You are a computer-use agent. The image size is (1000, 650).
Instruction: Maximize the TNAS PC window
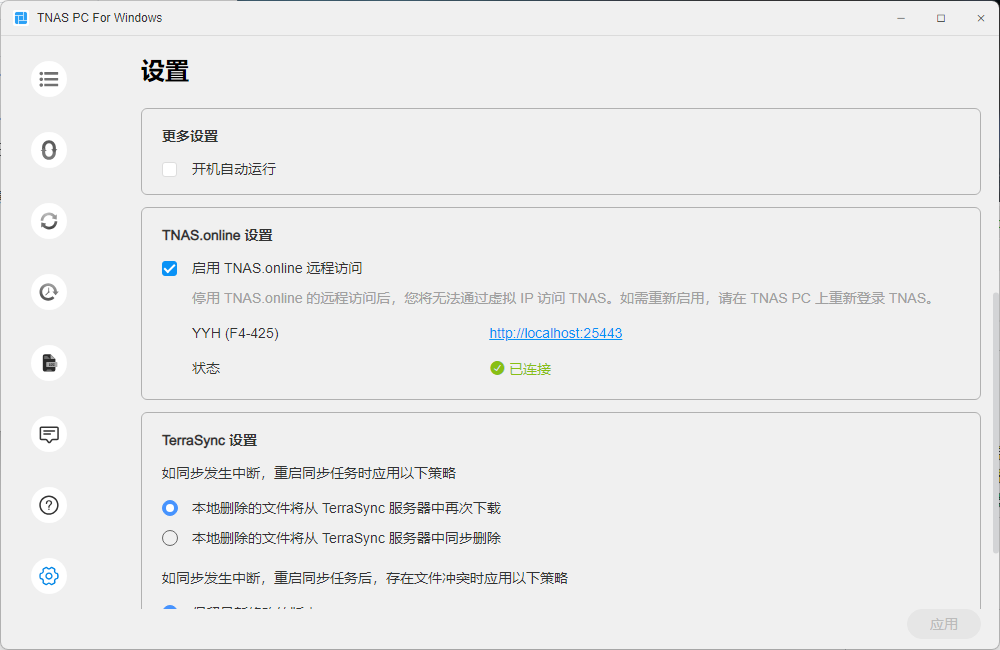(x=941, y=18)
